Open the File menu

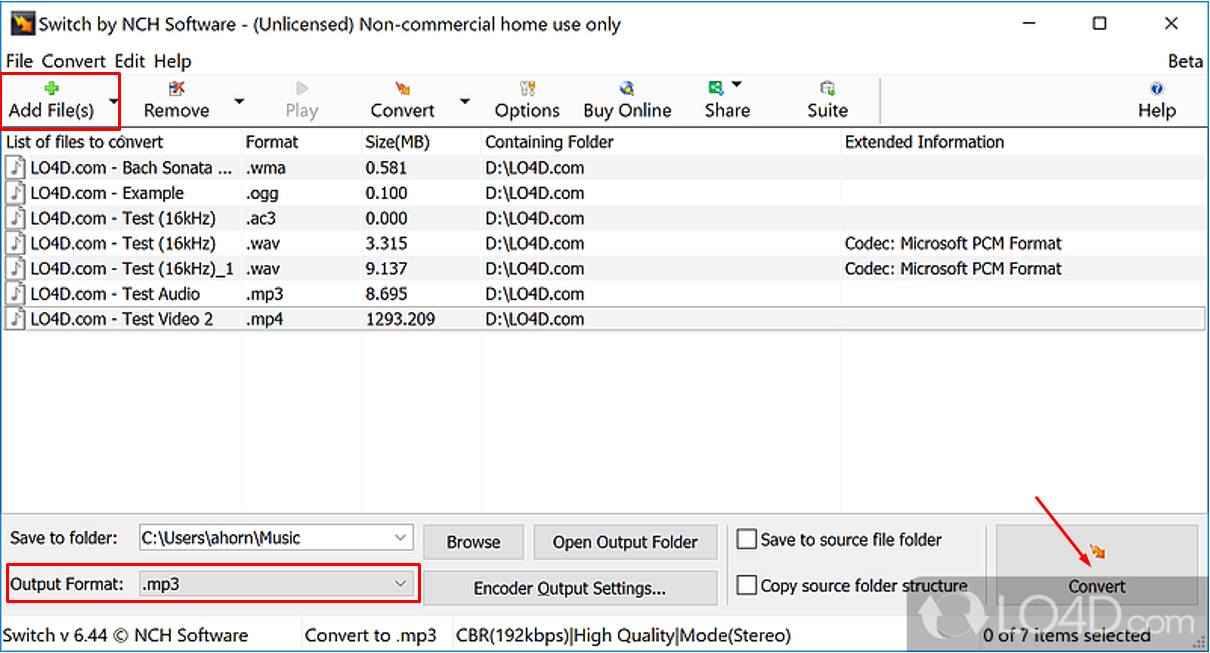point(19,61)
